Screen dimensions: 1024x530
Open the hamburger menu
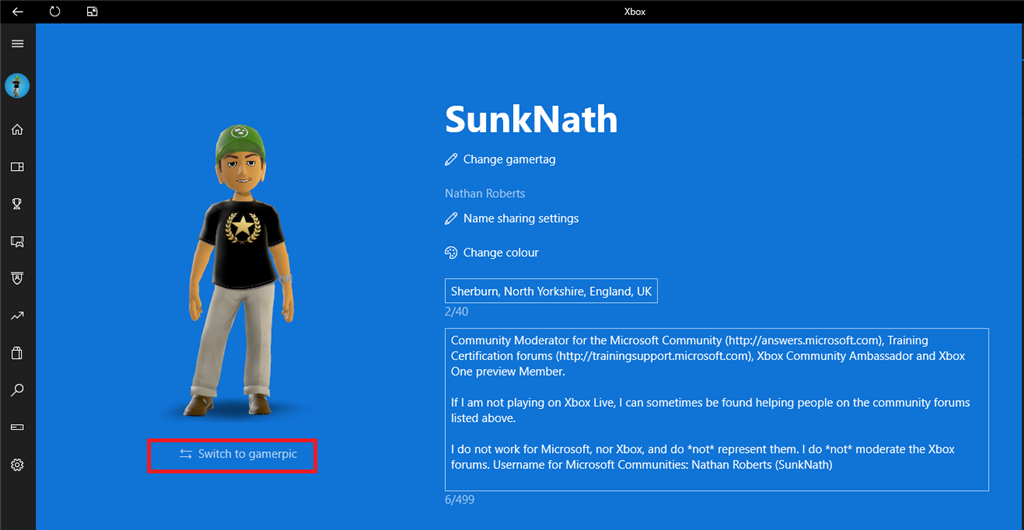[x=18, y=44]
